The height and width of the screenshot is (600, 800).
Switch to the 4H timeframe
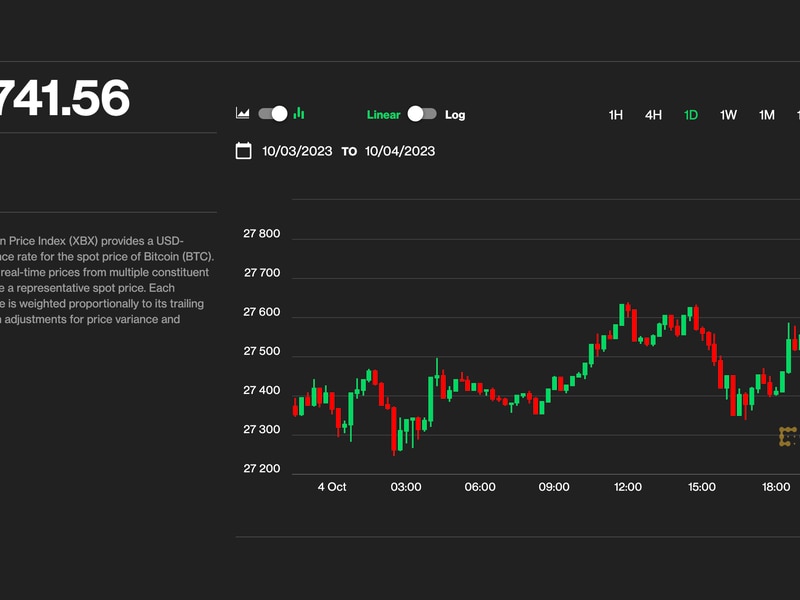[653, 115]
